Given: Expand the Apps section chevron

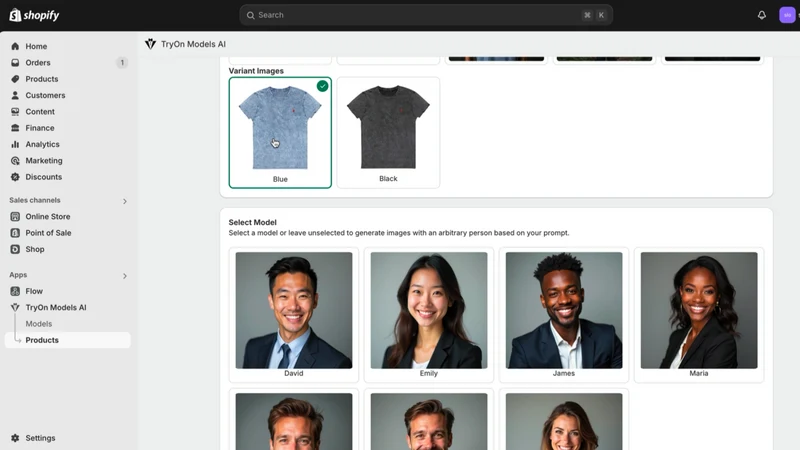Looking at the screenshot, I should pos(124,276).
